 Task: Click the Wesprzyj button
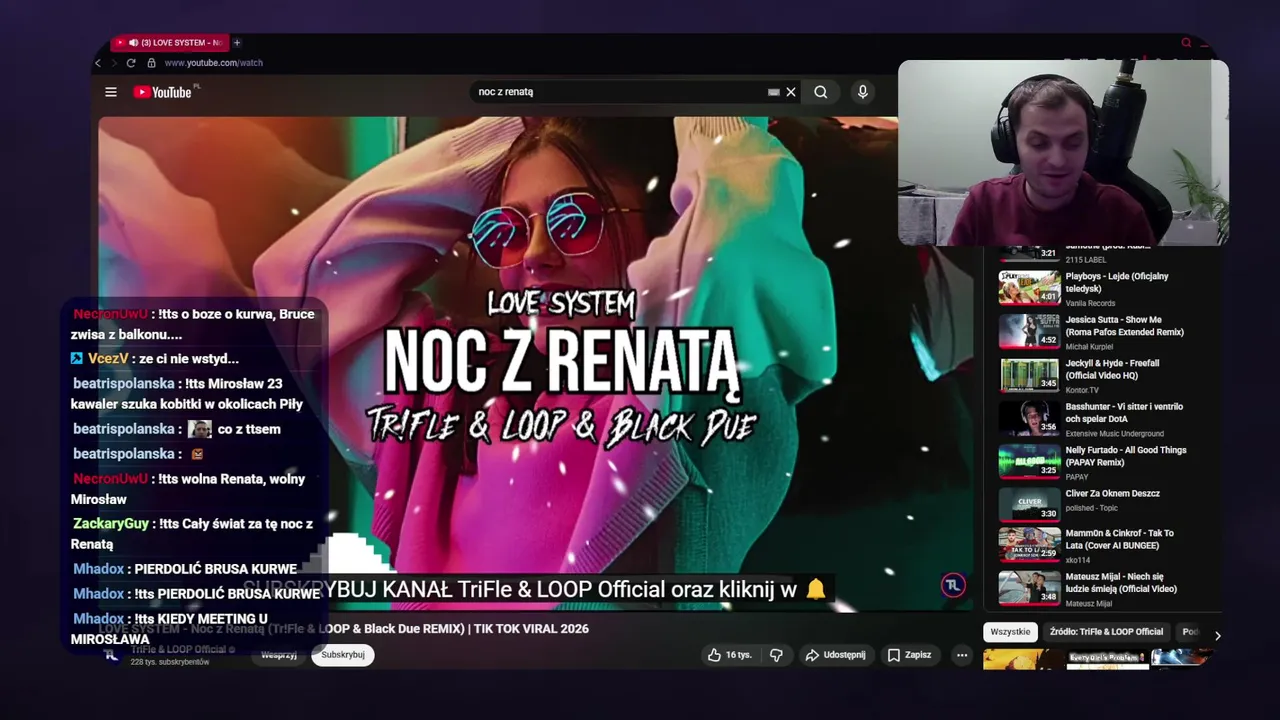pyautogui.click(x=279, y=655)
